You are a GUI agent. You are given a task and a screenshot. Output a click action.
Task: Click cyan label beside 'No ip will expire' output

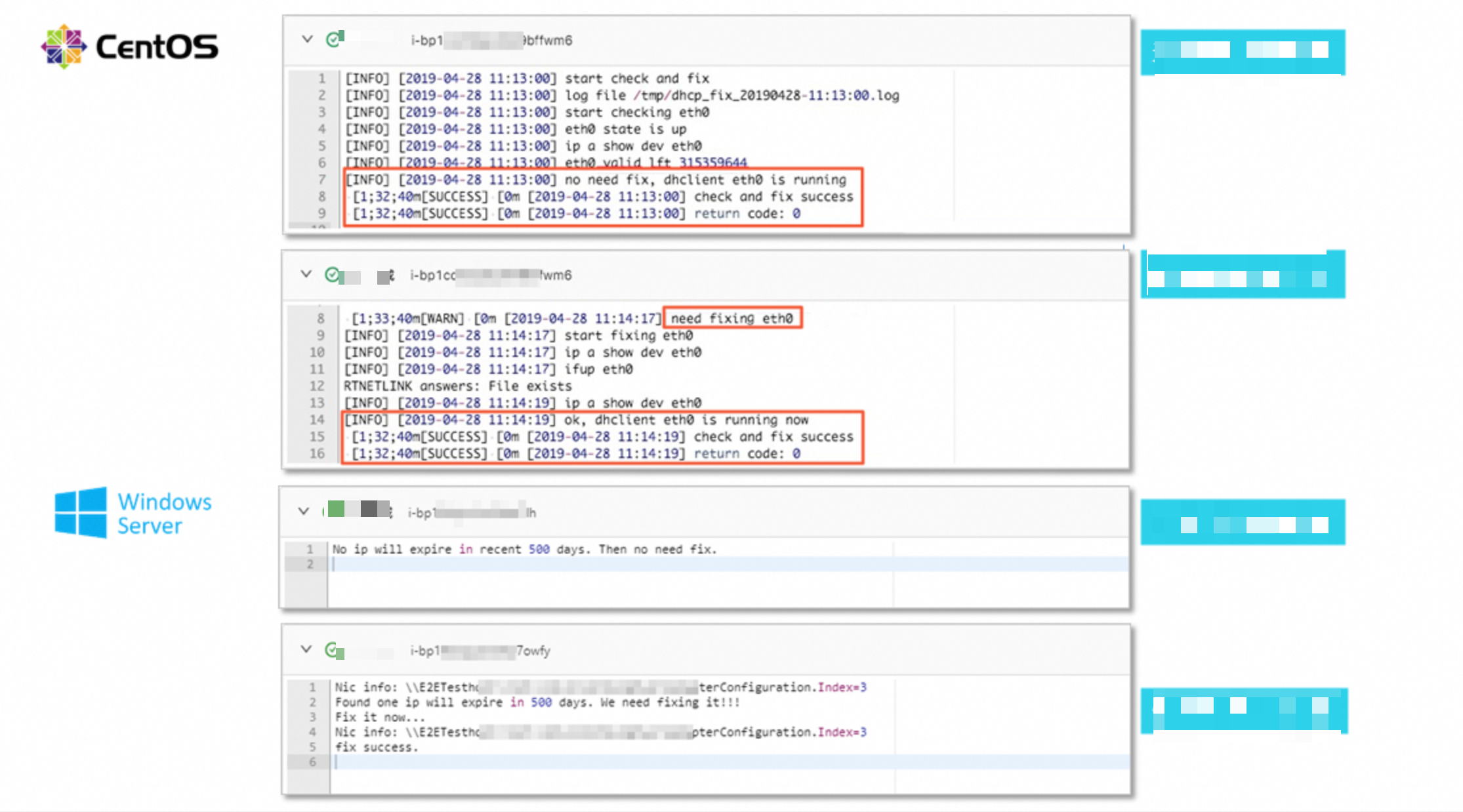coord(1242,523)
